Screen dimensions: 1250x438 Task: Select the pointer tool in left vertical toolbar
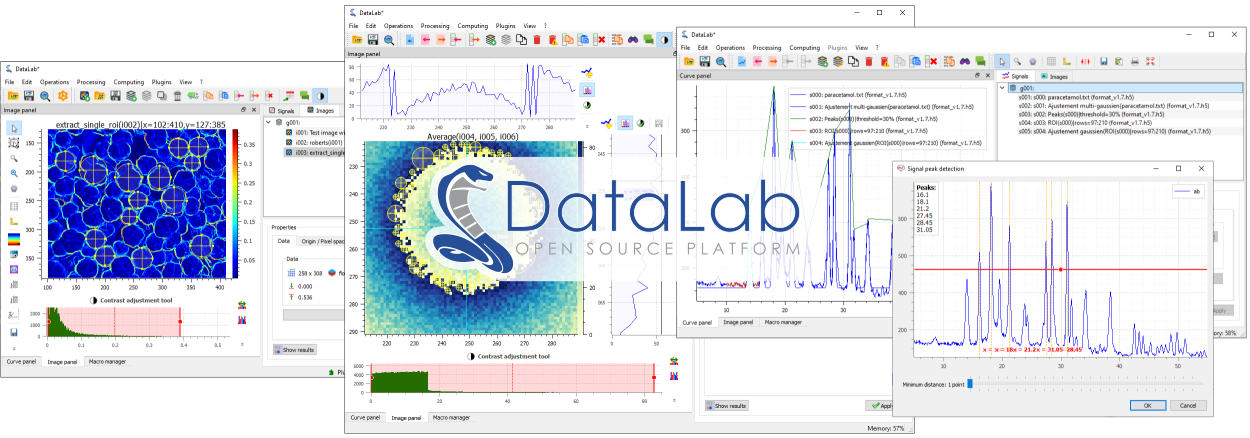[15, 127]
